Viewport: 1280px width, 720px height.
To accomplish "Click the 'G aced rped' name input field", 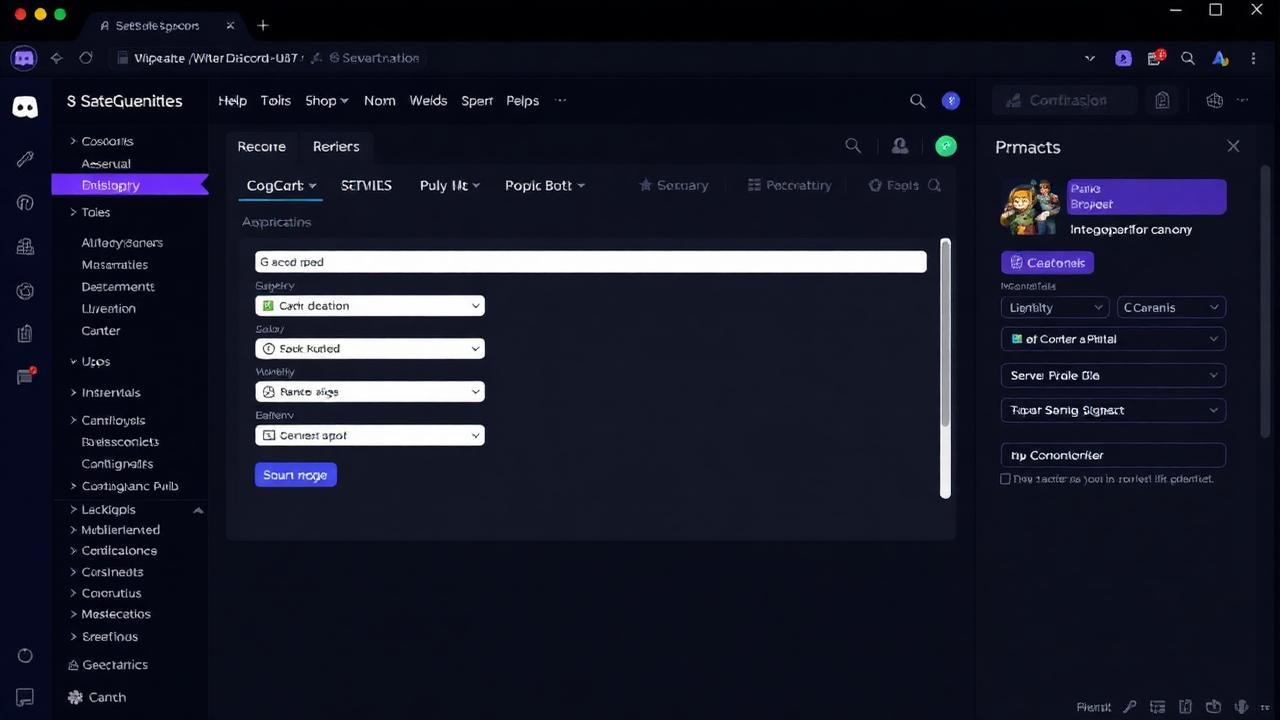I will (x=590, y=261).
